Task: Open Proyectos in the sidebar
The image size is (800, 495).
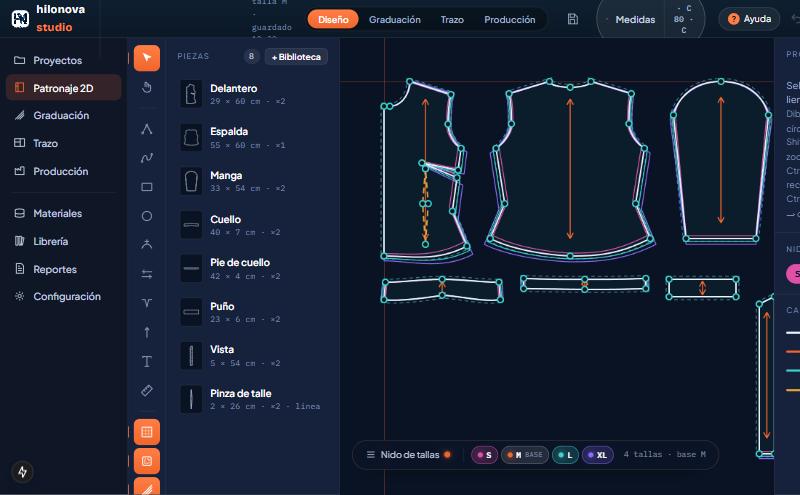Action: click(x=63, y=60)
